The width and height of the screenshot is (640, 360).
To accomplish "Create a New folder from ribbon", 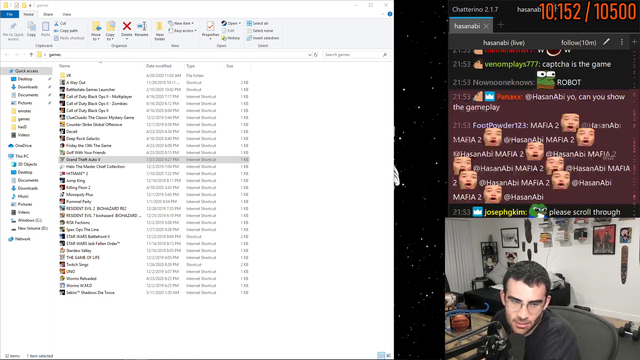I will tap(160, 31).
